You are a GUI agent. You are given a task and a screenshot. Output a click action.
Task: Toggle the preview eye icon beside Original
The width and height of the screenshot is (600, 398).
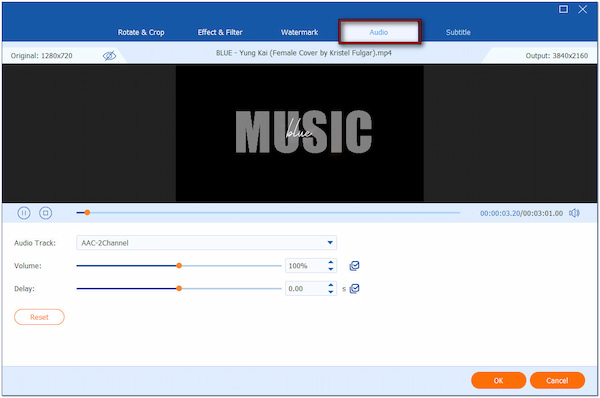point(109,56)
